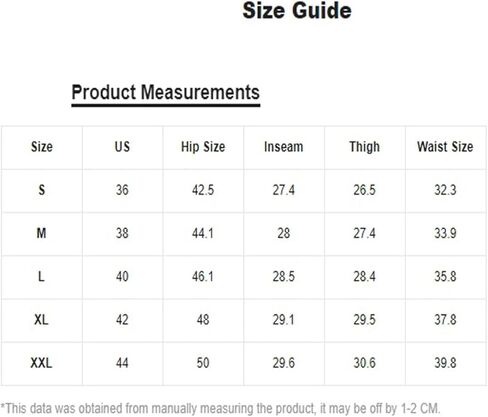Select the Thigh column header
488x417 pixels.
[x=364, y=147]
